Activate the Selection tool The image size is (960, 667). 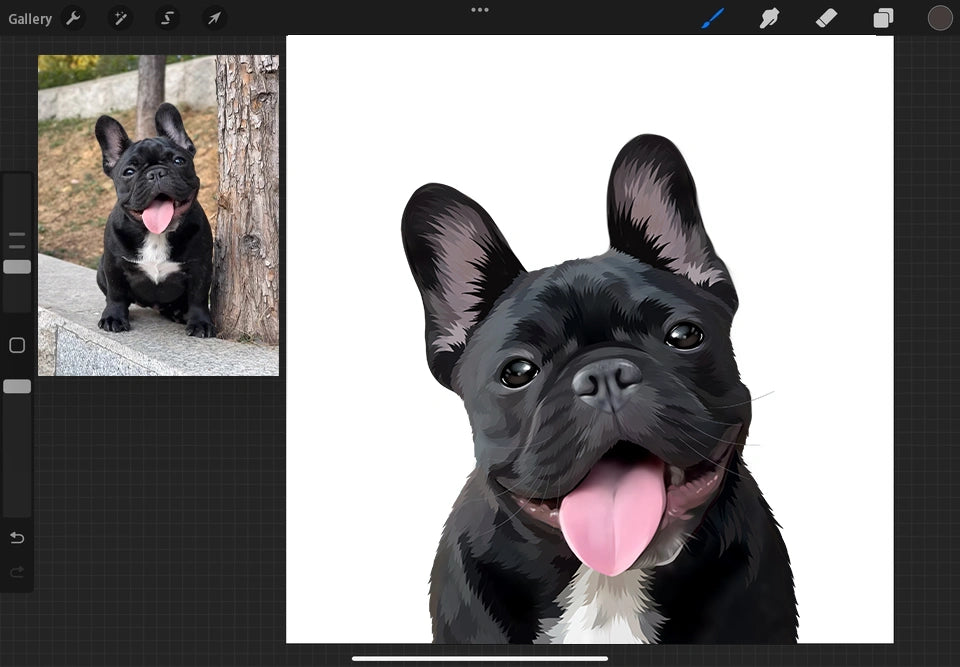click(x=167, y=18)
